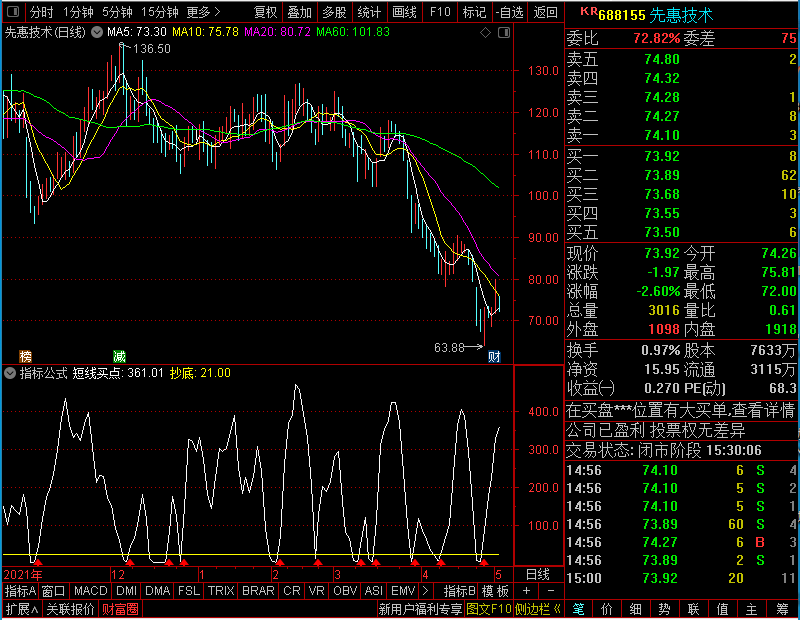Open 多股 multi-stock view
Viewport: 800px width, 620px height.
click(x=334, y=12)
